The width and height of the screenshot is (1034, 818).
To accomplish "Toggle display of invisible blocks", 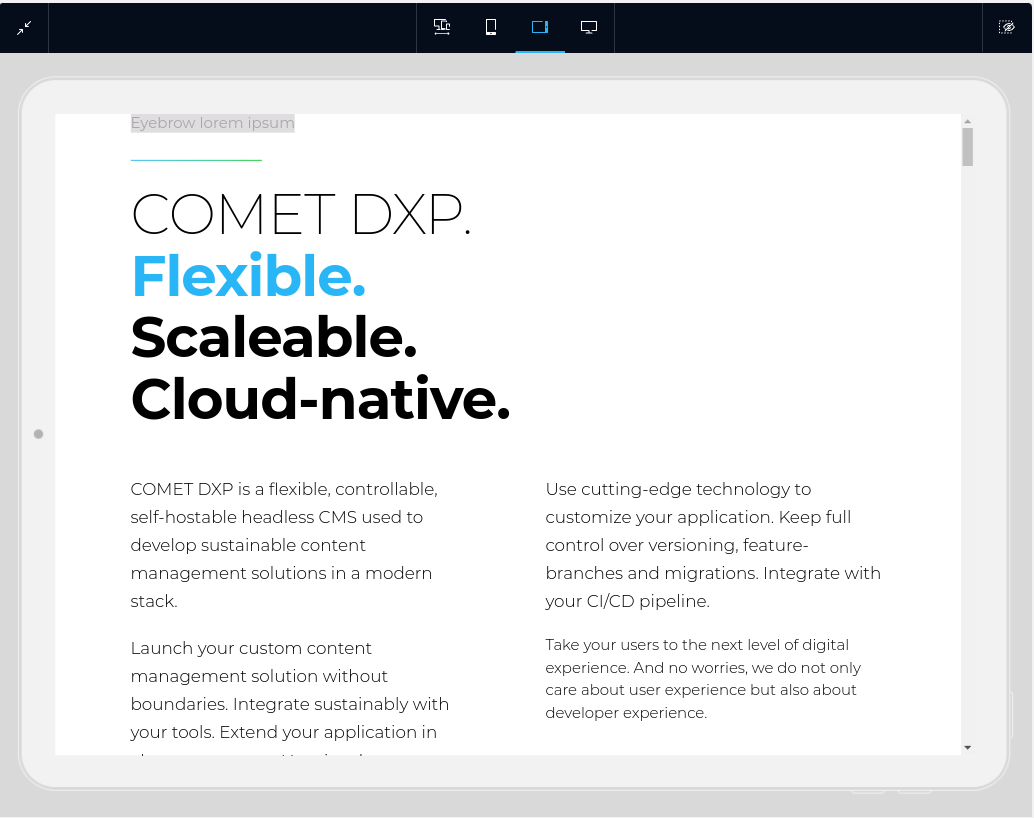I will coord(1006,26).
